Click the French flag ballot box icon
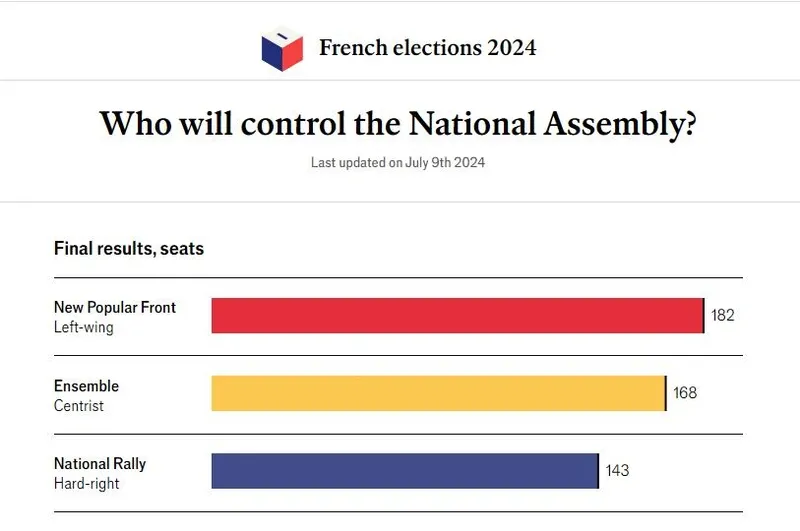The height and width of the screenshot is (531, 800). tap(282, 48)
